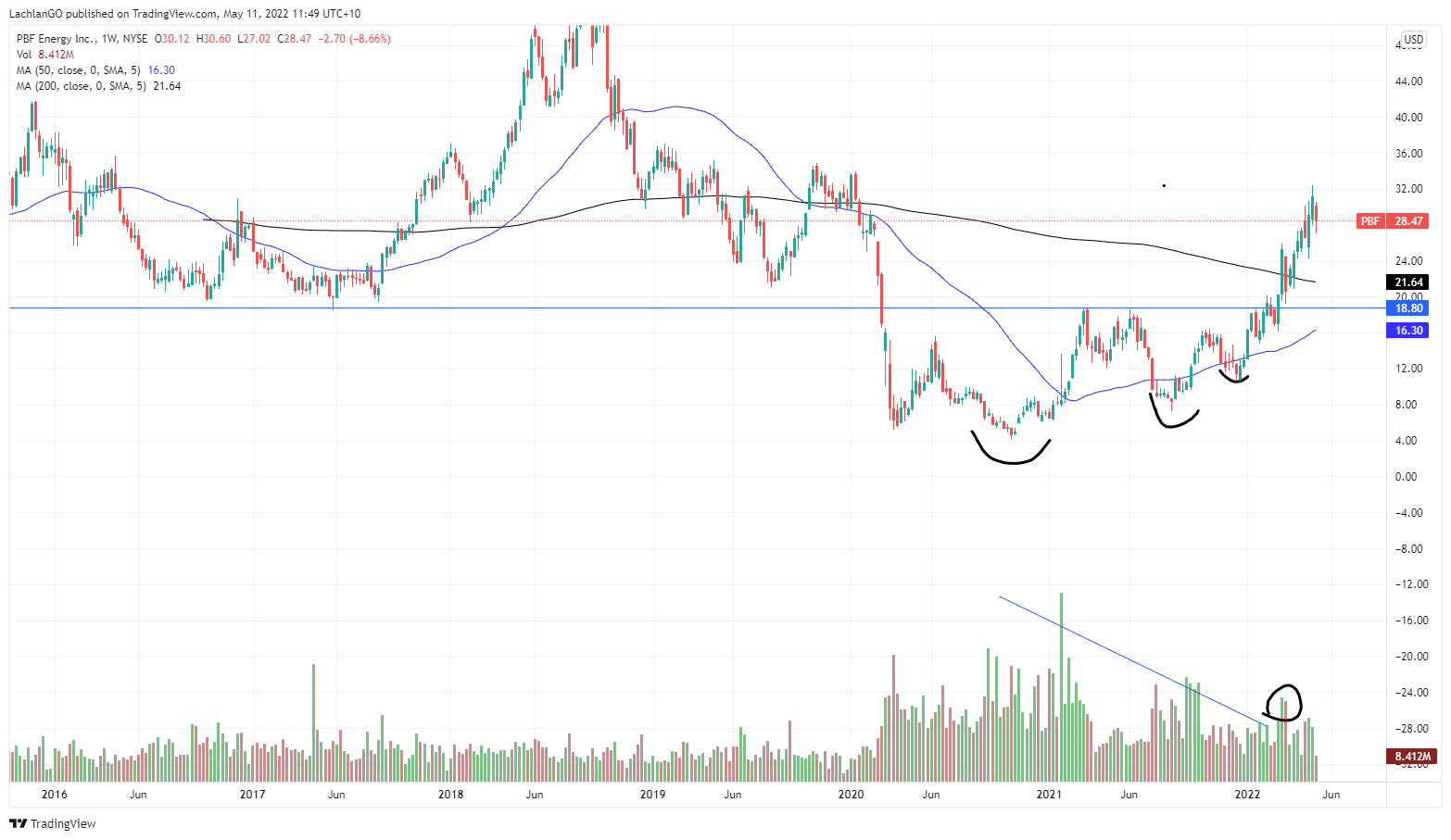Select the MA 50 indicator legend row
The height and width of the screenshot is (840, 1451).
95,70
